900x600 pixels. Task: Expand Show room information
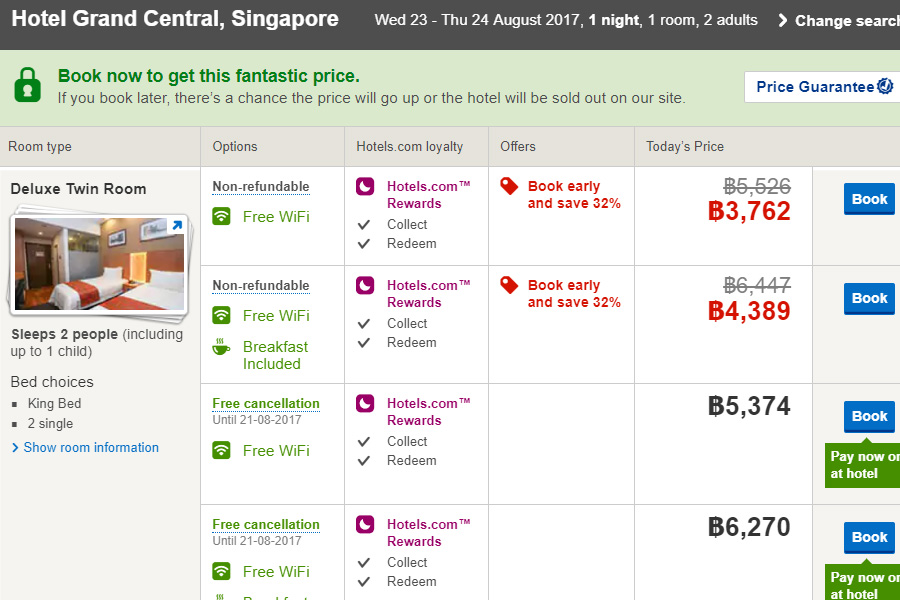[91, 447]
